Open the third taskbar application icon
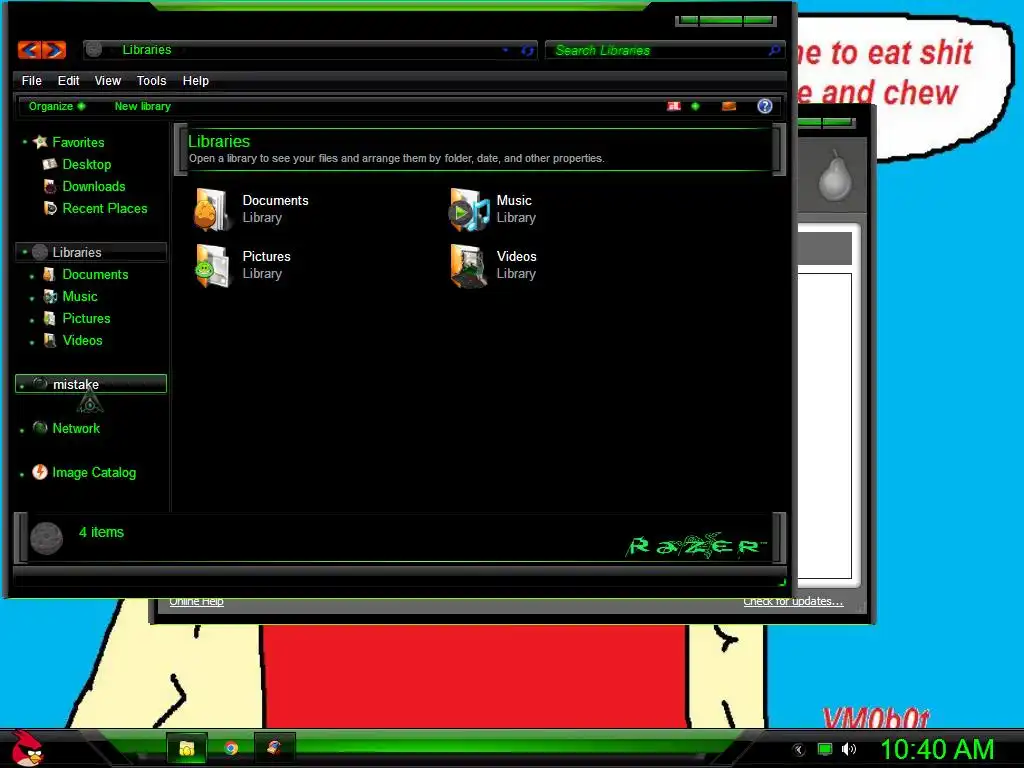The height and width of the screenshot is (768, 1024). coord(274,748)
